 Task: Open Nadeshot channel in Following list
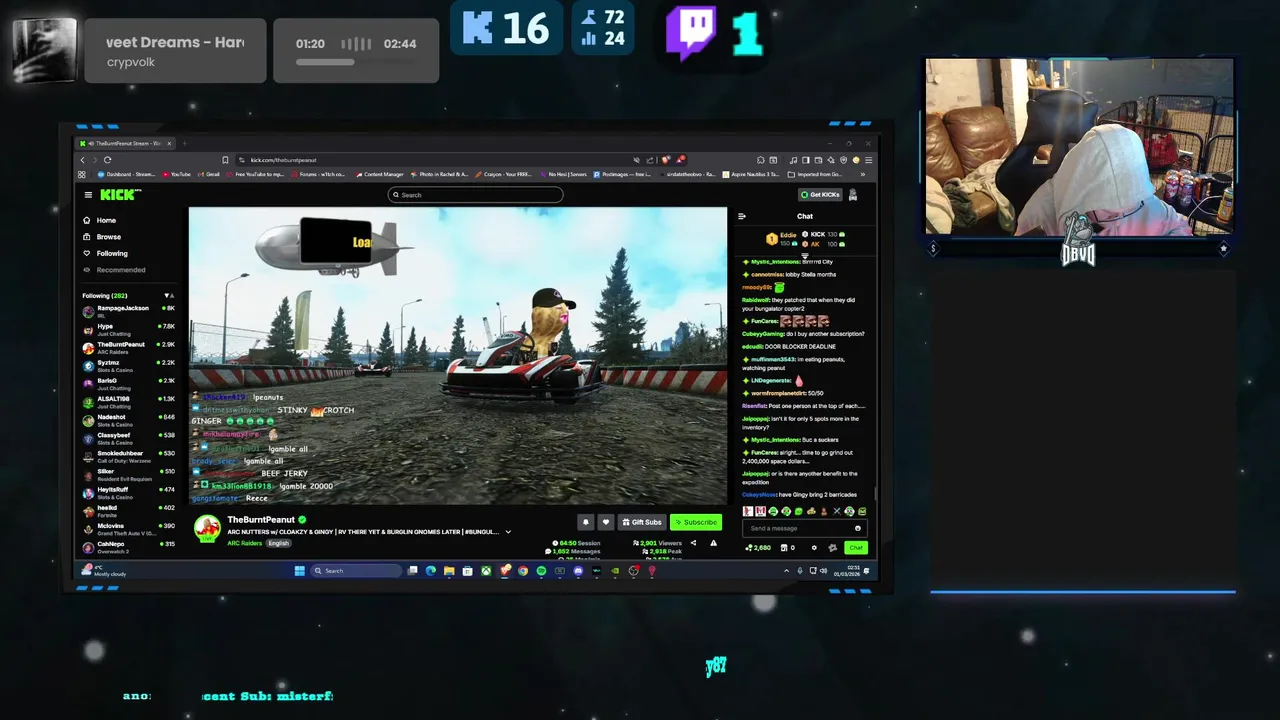tap(128, 420)
